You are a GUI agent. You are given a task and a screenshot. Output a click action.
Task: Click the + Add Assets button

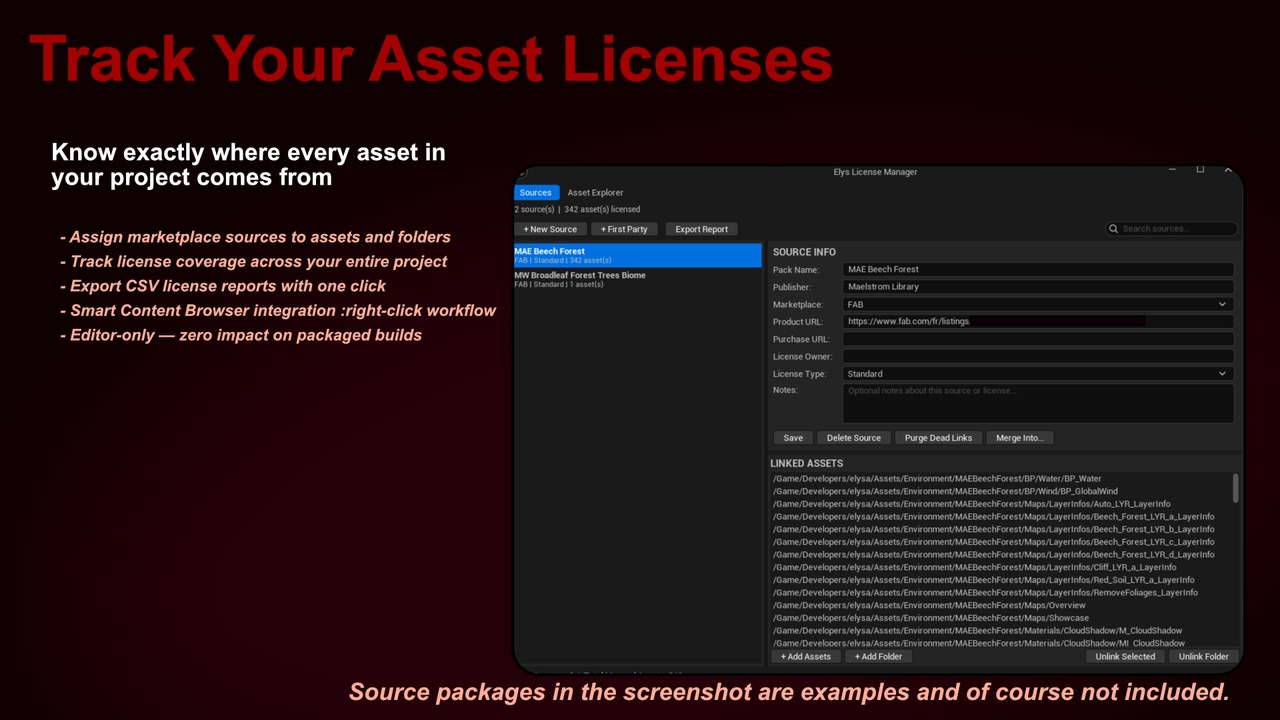tap(806, 657)
